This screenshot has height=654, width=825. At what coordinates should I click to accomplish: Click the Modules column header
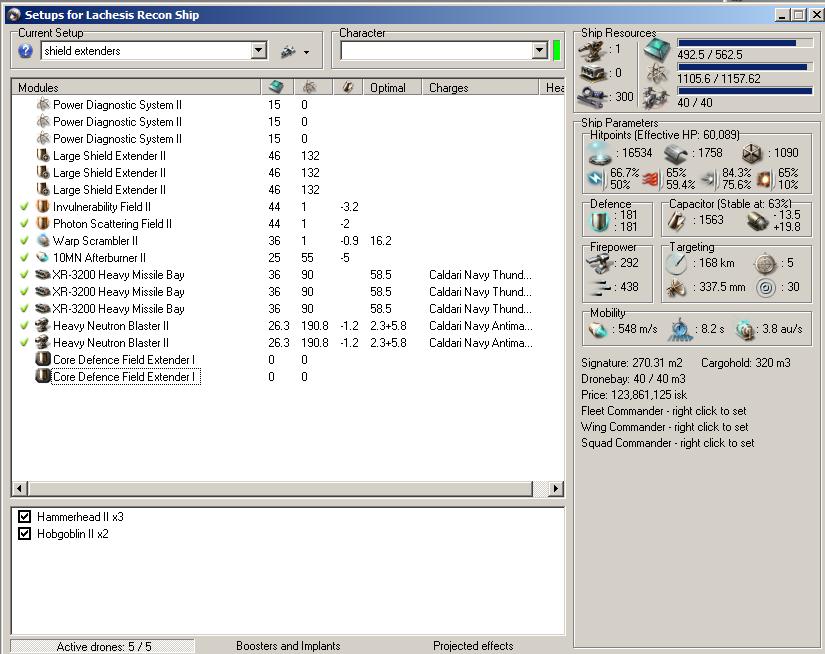(136, 87)
